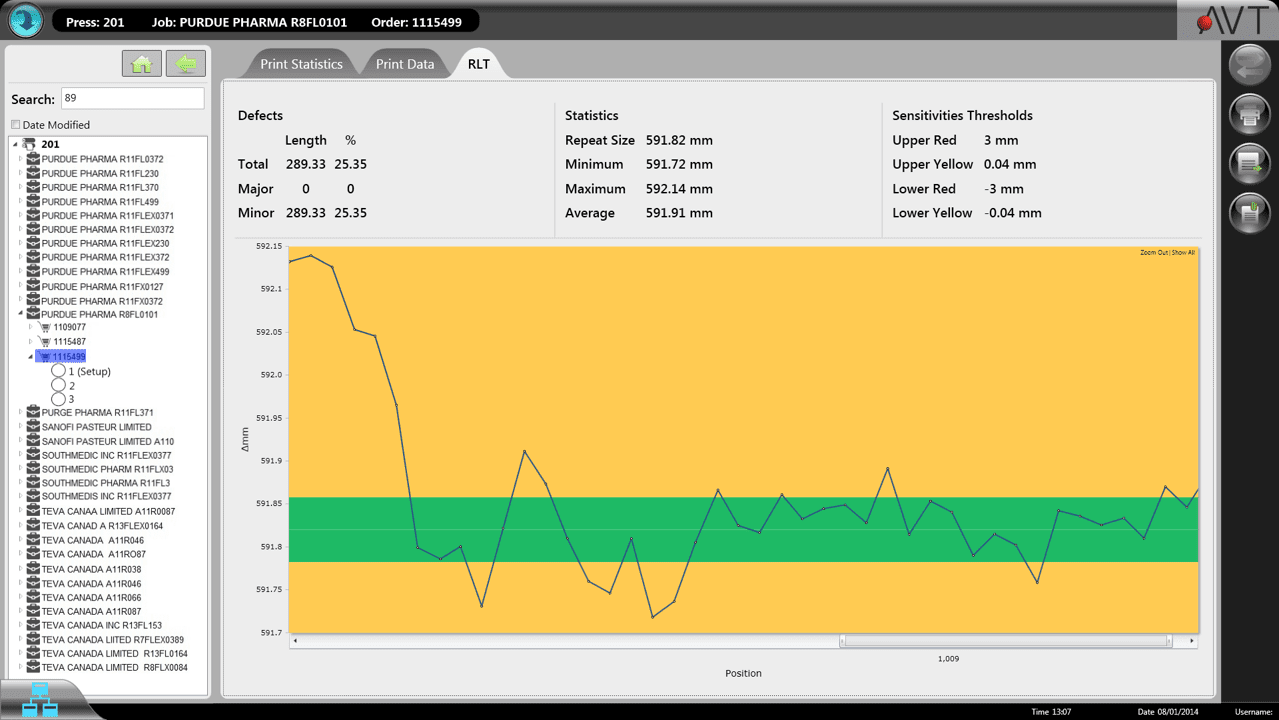This screenshot has width=1279, height=720.
Task: Click briefcase icon of SANOFI PASTEUR LIMITED
Action: coord(34,427)
